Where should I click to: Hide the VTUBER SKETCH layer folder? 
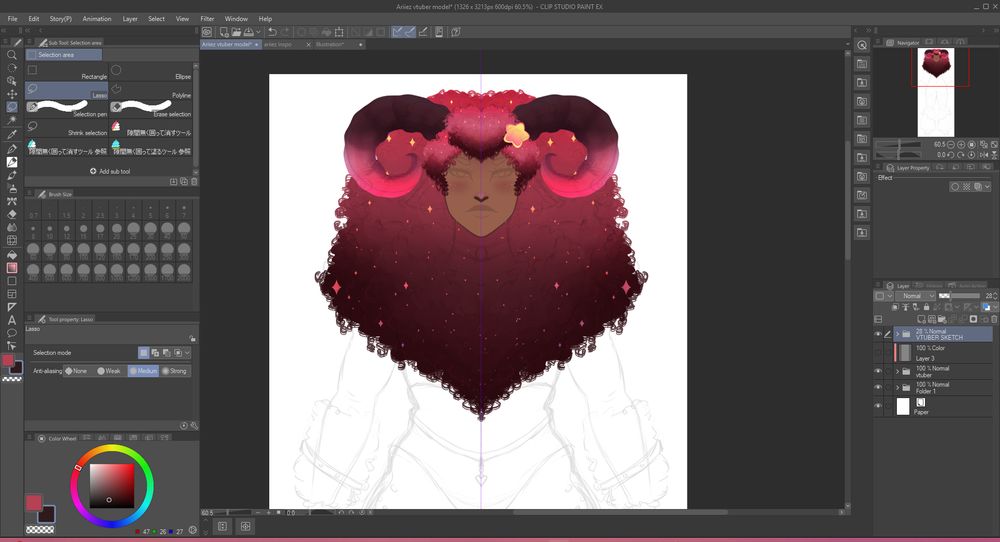pos(878,334)
